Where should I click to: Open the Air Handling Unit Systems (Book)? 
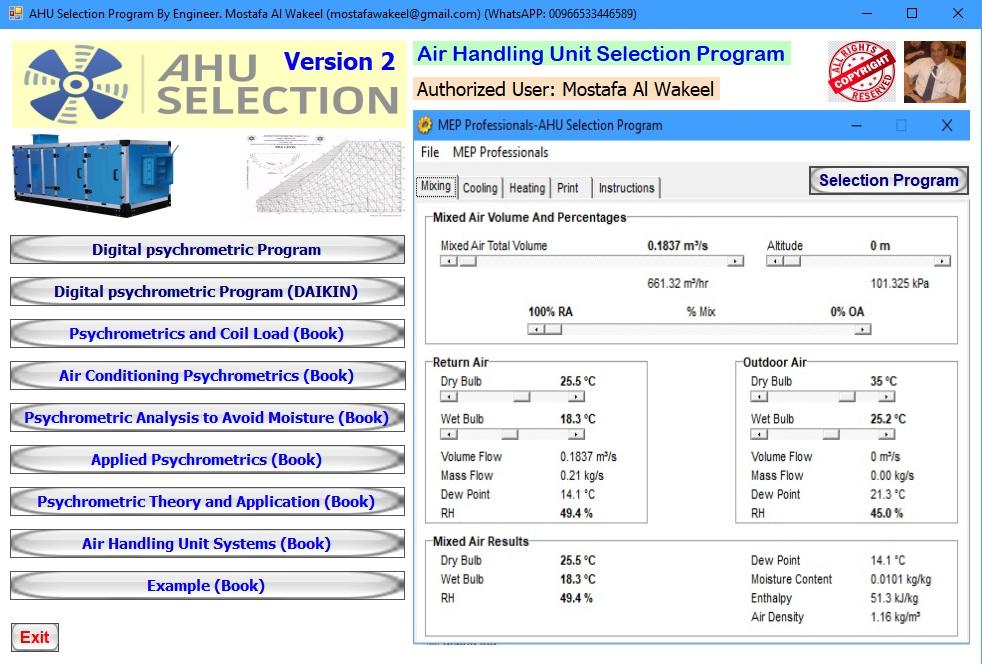205,544
